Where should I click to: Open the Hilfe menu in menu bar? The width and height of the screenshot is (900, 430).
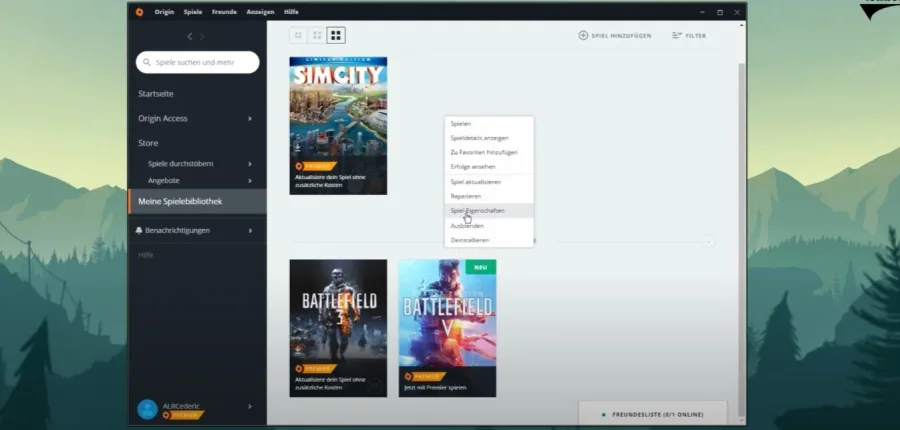(x=291, y=11)
